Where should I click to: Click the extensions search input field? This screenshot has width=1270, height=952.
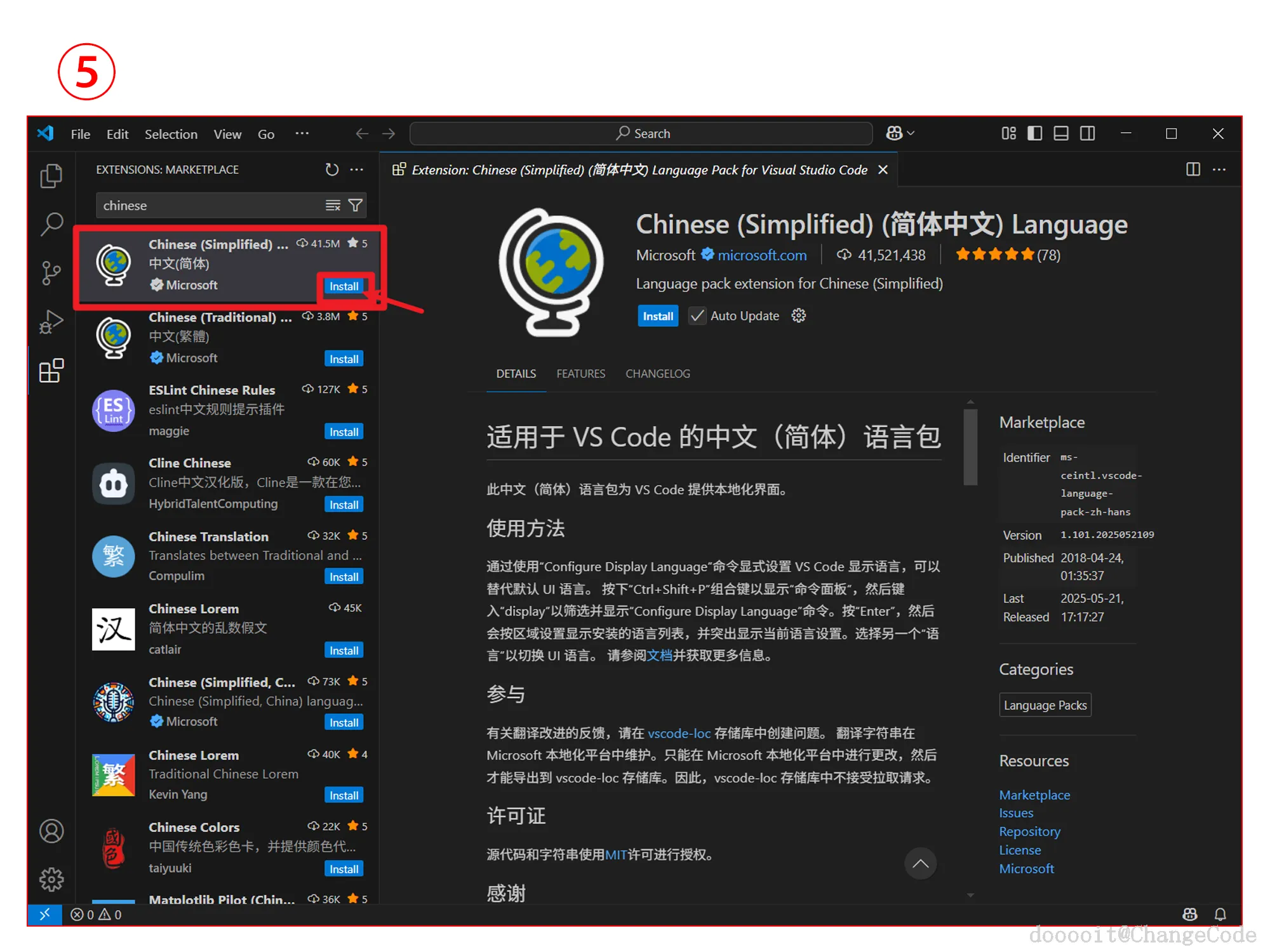point(210,205)
